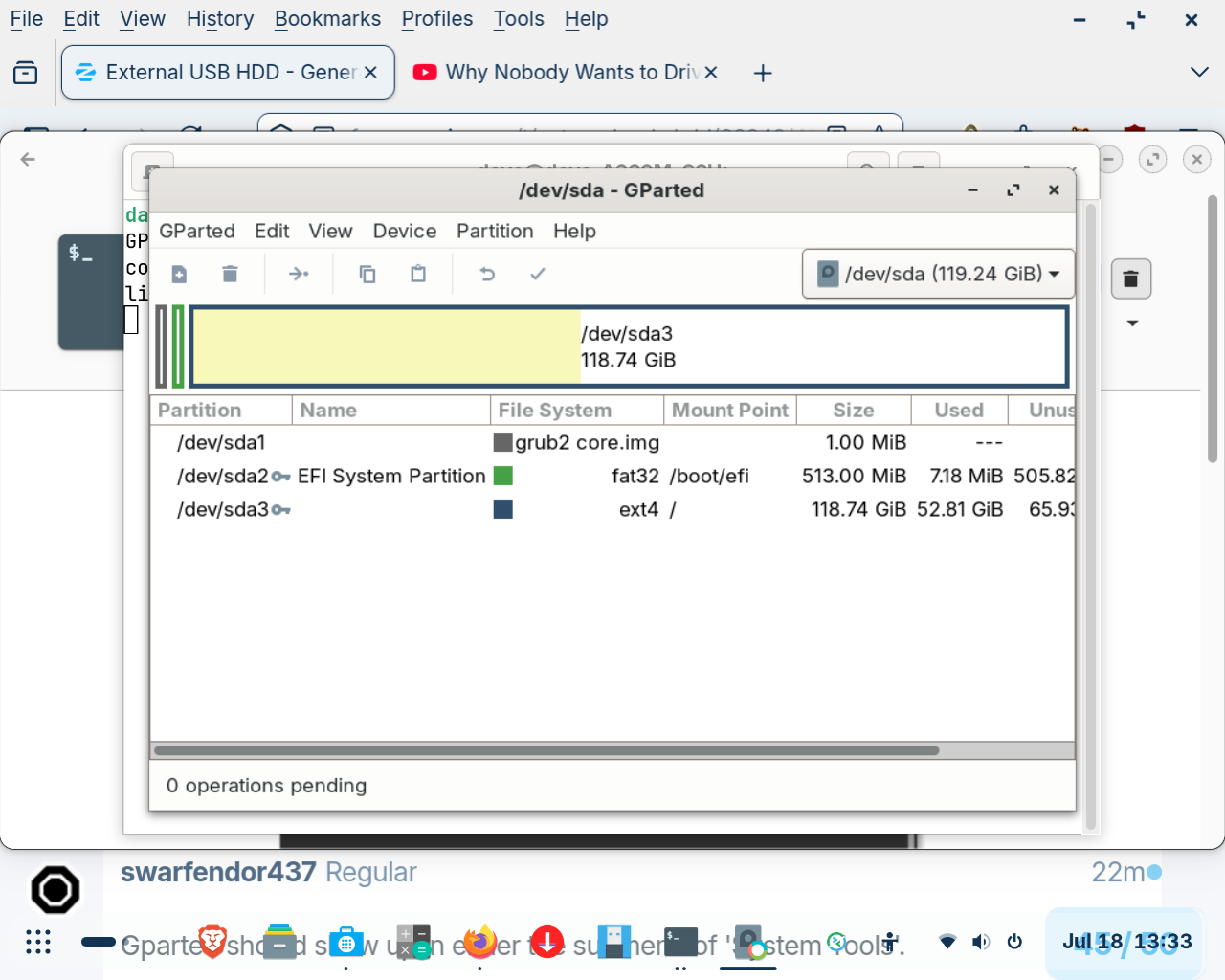Screen dimensions: 1225x980
Task: Open the /dev/sda (119.24 GiB) device dropdown
Action: coord(938,274)
